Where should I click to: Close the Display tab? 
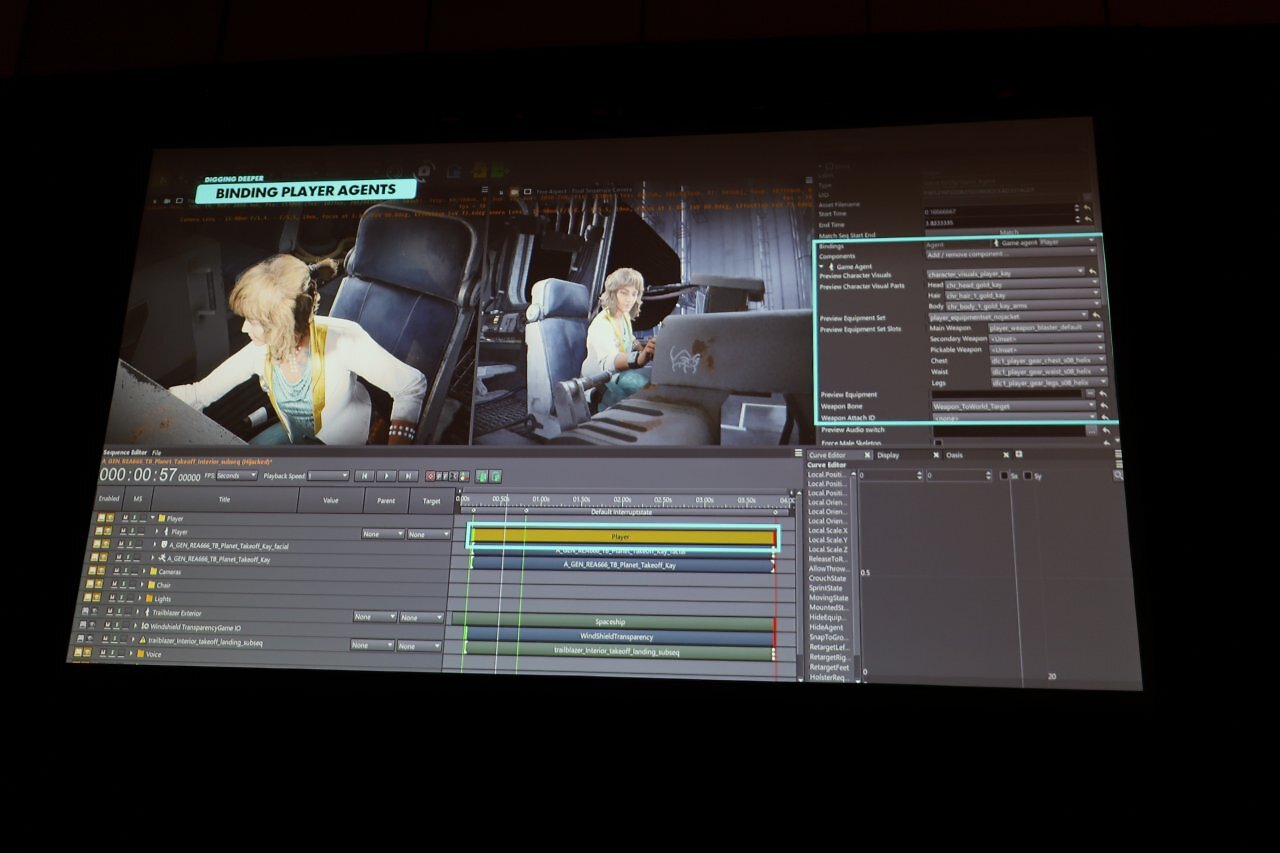936,455
